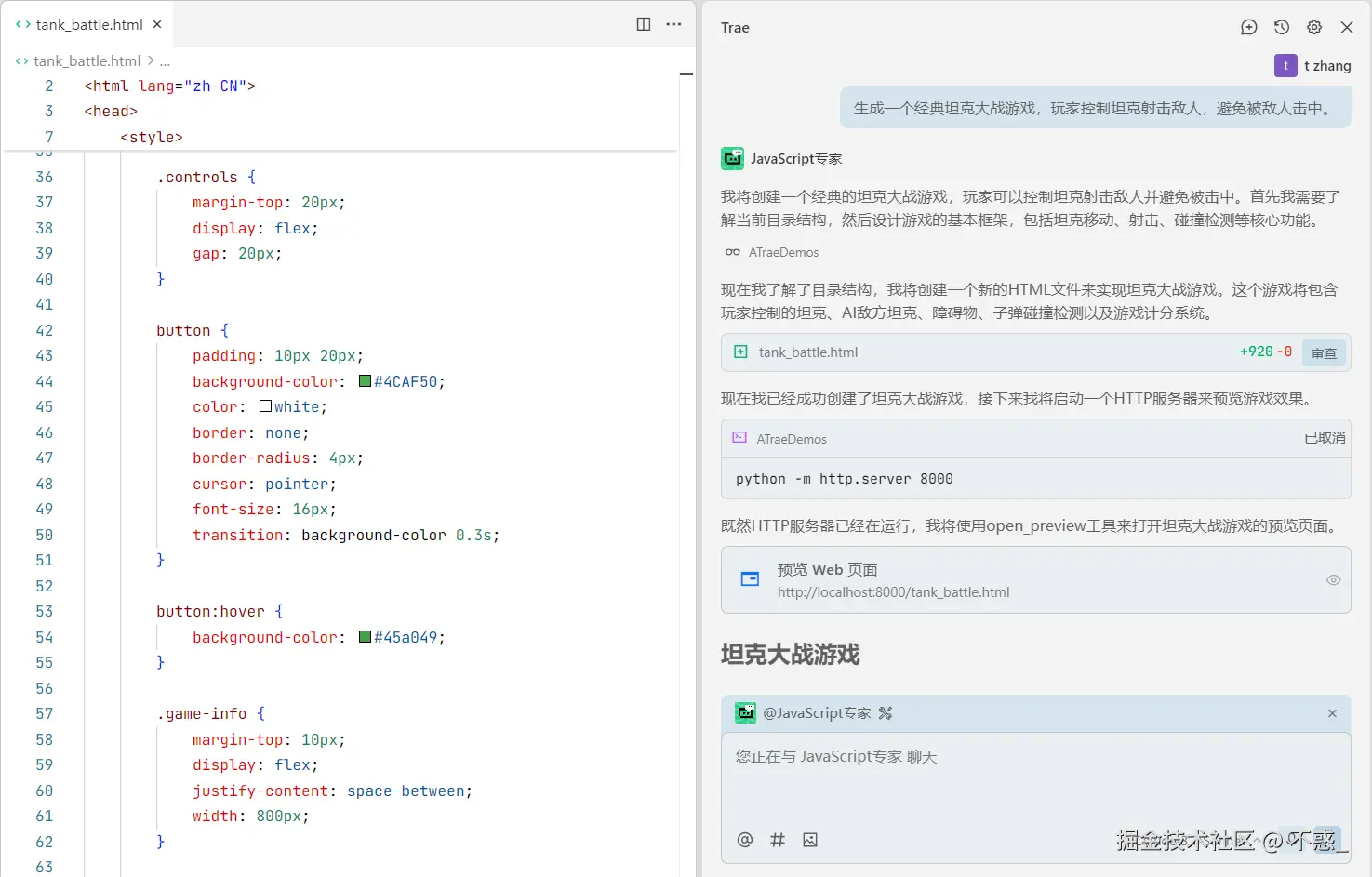Image resolution: width=1372 pixels, height=877 pixels.
Task: Click the #45a049 color swatch
Action: (366, 637)
